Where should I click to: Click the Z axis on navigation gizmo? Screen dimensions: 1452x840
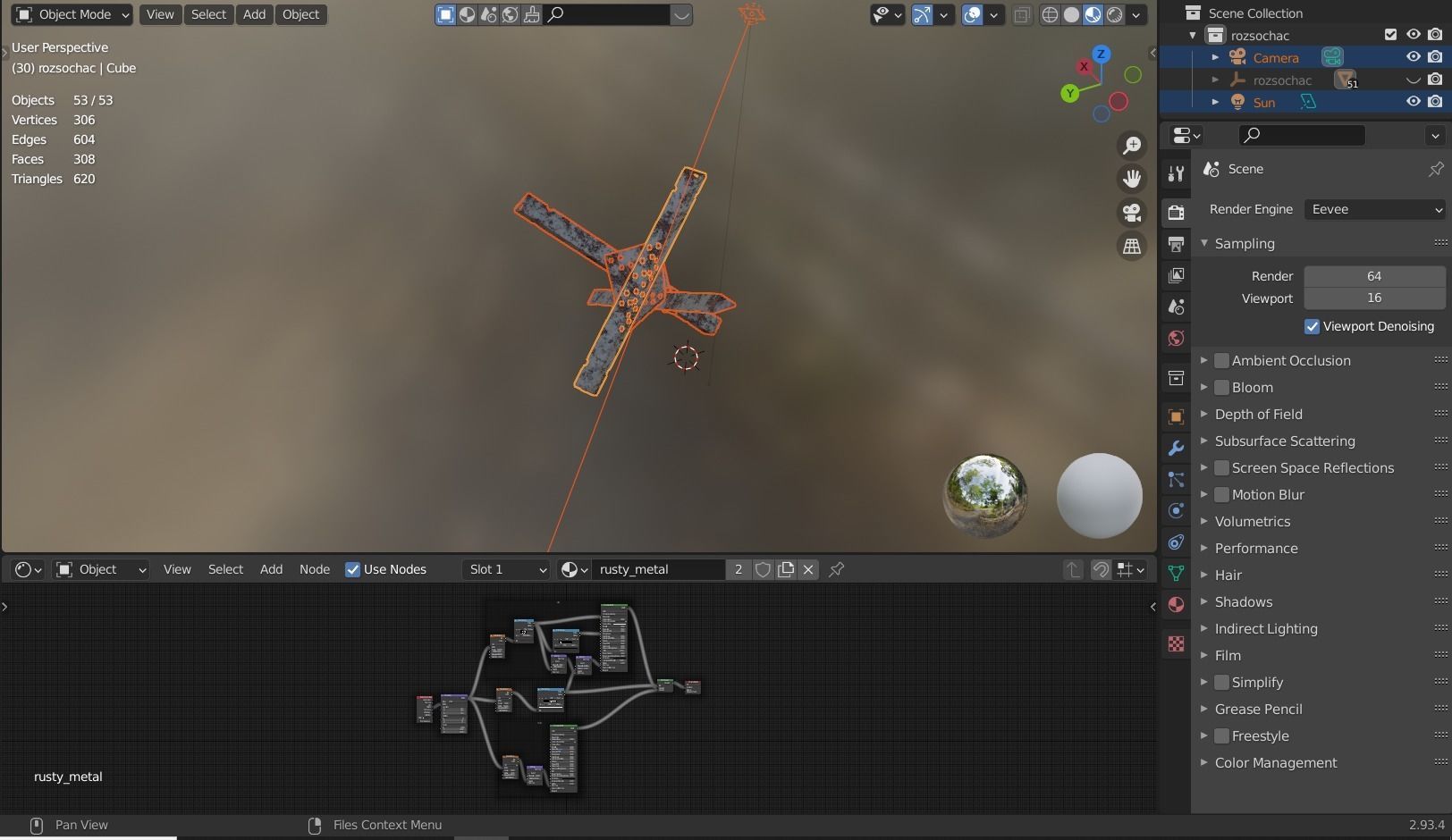(1102, 54)
